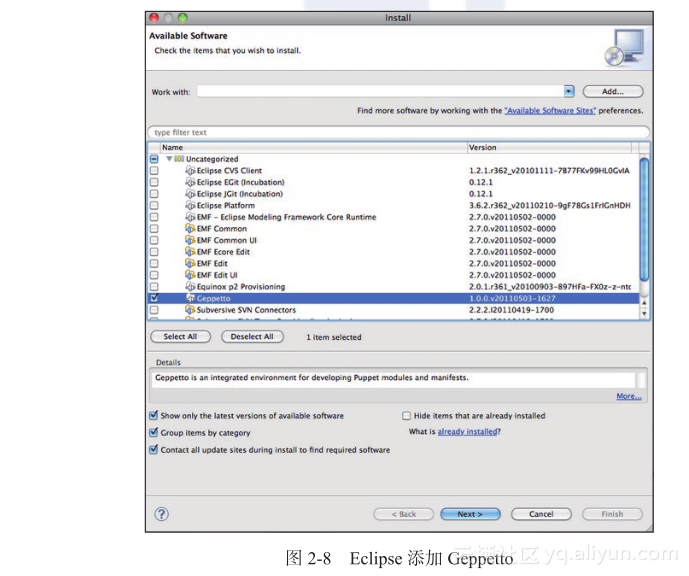
Task: Check the Eclipse Platform checkbox
Action: click(154, 205)
